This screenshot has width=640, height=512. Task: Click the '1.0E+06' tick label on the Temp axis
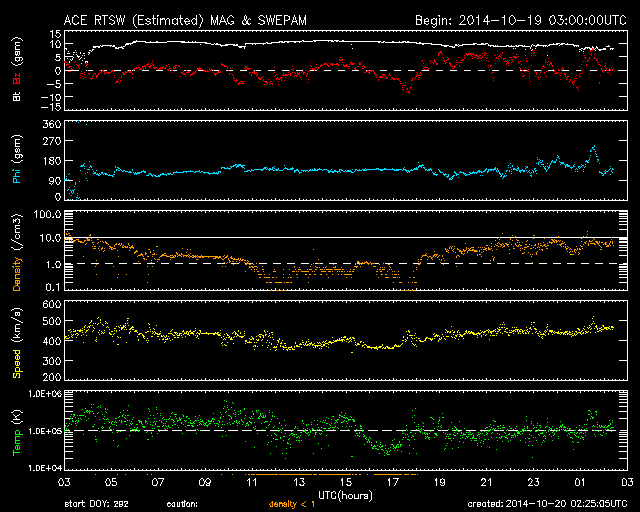45,394
